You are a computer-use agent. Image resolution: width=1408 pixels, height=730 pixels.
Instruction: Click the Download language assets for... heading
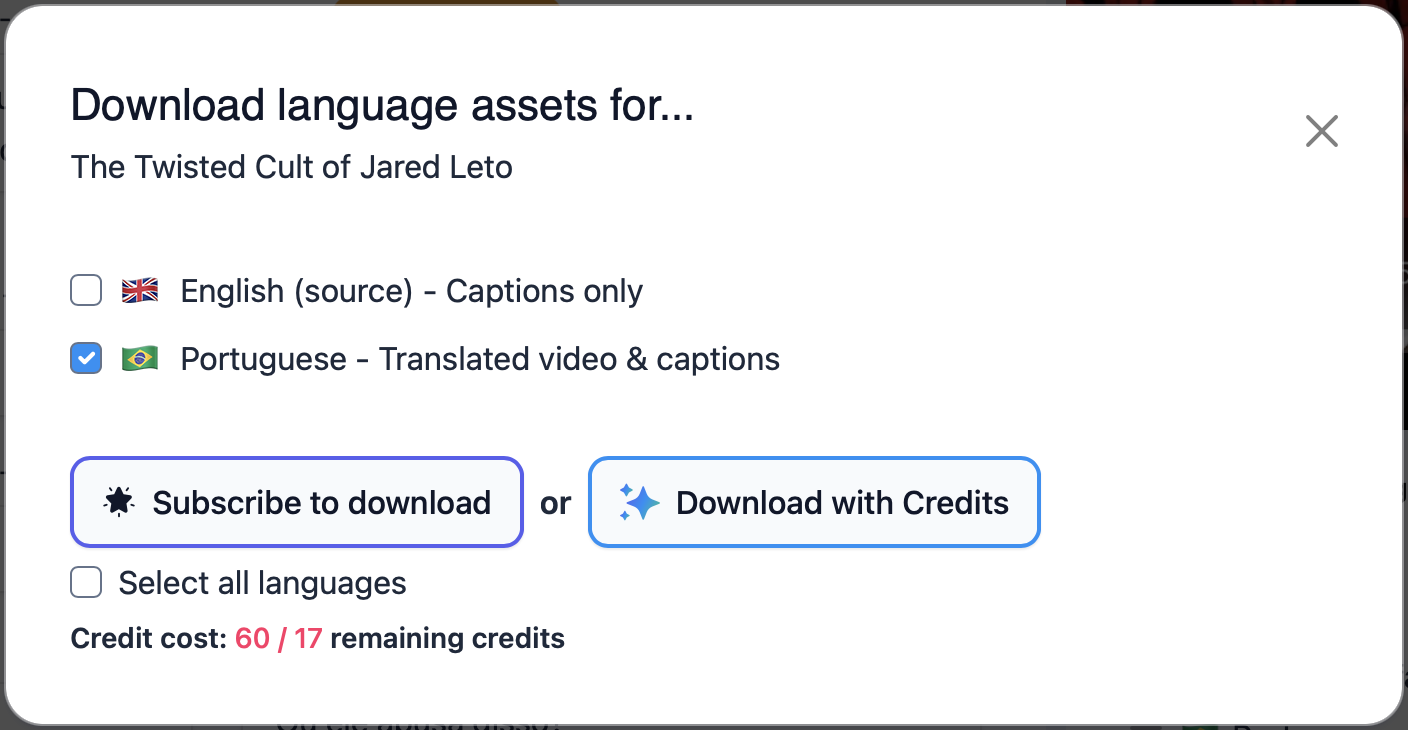382,106
